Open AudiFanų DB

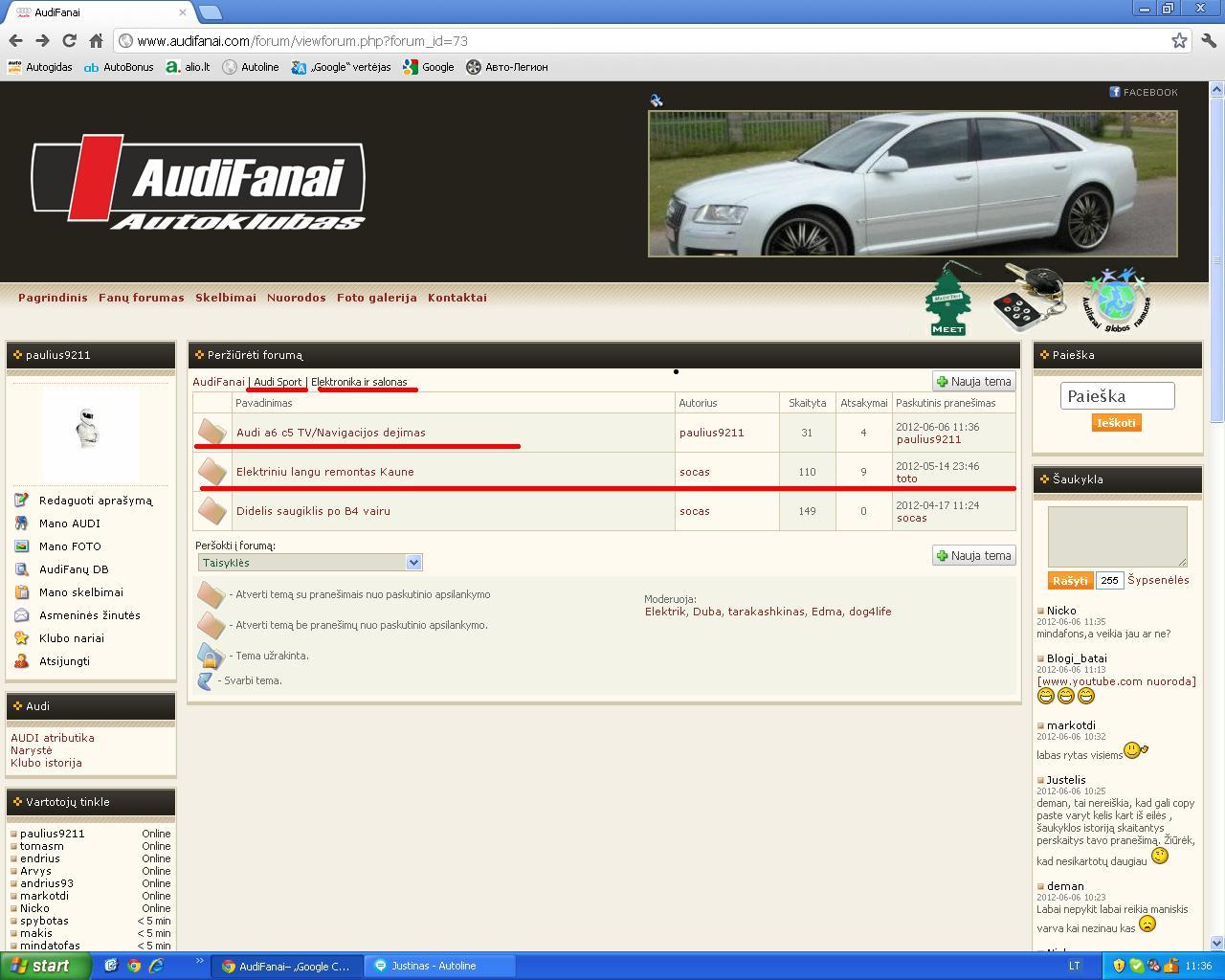[74, 569]
